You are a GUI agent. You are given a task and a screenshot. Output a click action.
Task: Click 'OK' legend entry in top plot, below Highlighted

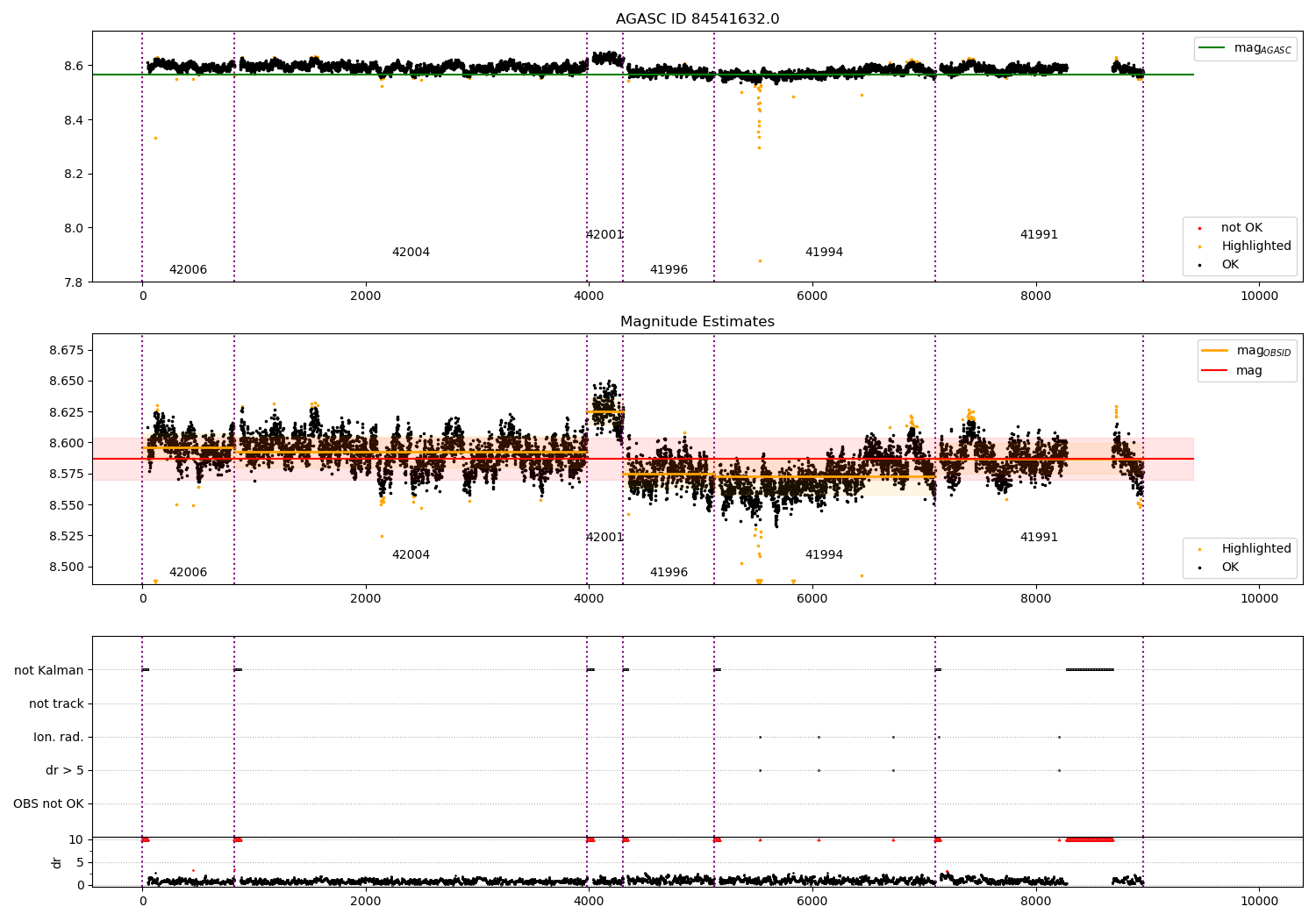pos(1230,265)
